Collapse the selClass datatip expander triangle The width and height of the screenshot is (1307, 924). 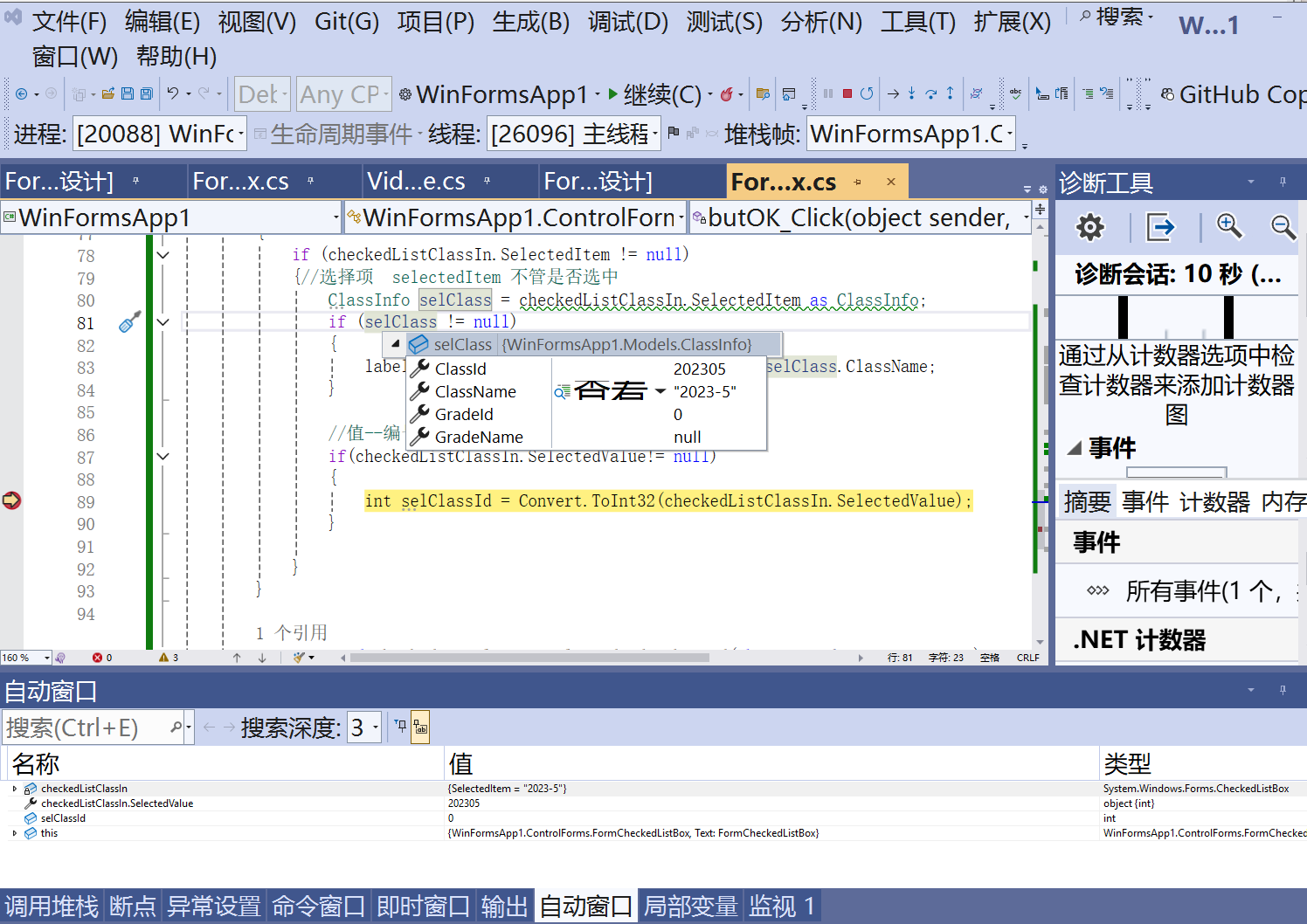click(x=396, y=344)
